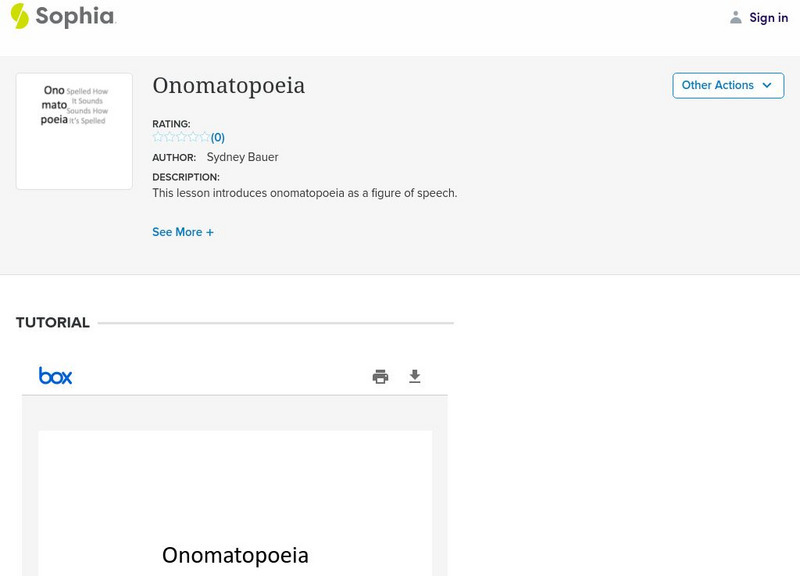
Task: Open the (0) ratings count link
Action: 218,138
